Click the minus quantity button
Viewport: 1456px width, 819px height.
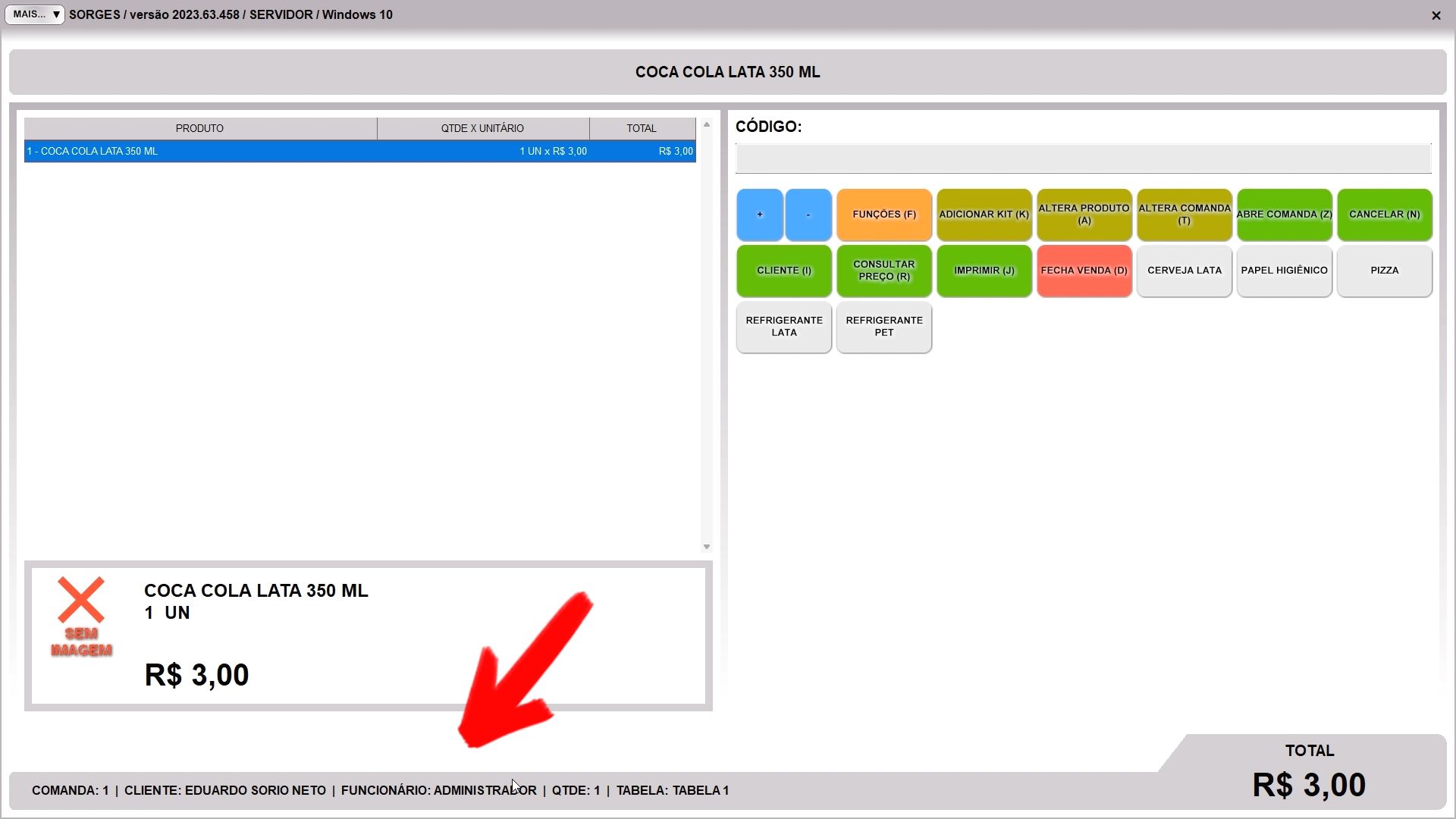tap(808, 215)
